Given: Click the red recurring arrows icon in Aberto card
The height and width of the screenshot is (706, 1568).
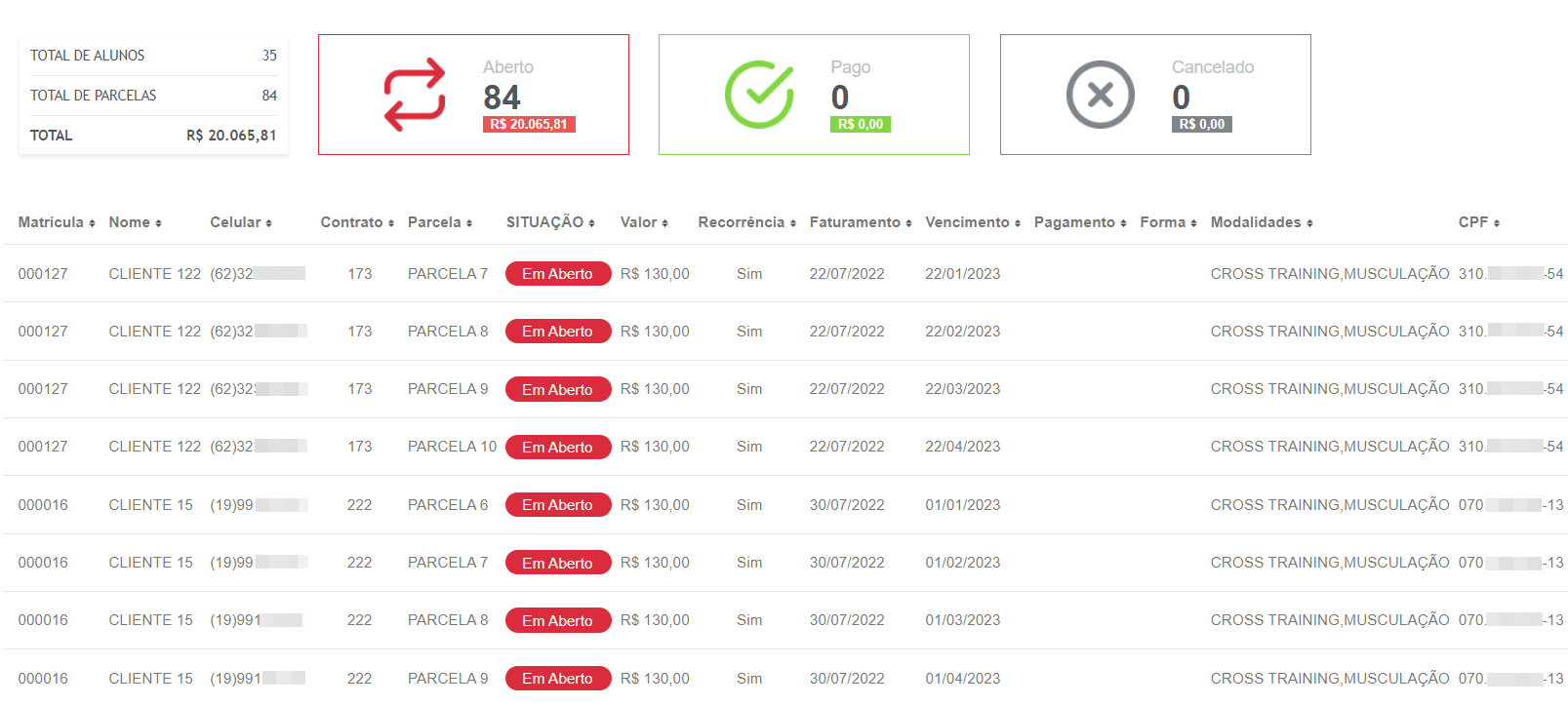Looking at the screenshot, I should click(x=415, y=95).
